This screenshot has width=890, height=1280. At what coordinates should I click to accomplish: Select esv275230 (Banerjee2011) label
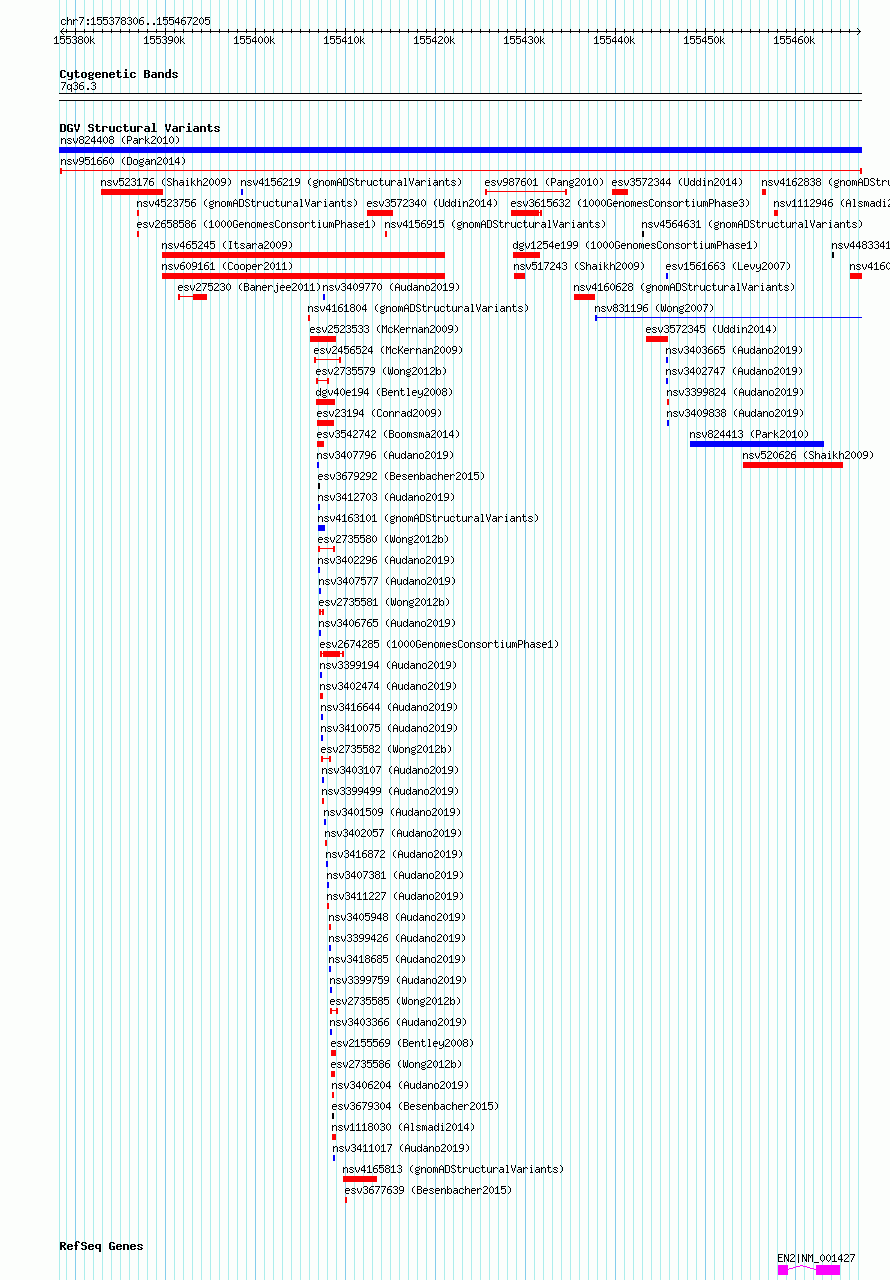pos(249,287)
